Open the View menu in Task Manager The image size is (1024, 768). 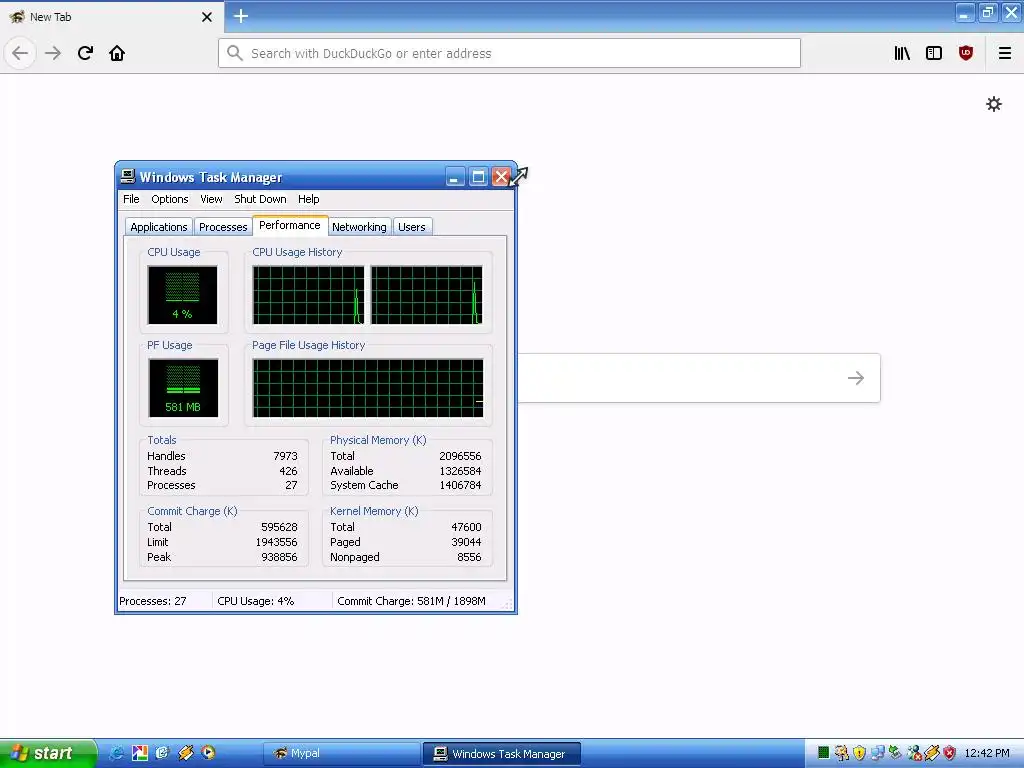click(x=211, y=199)
